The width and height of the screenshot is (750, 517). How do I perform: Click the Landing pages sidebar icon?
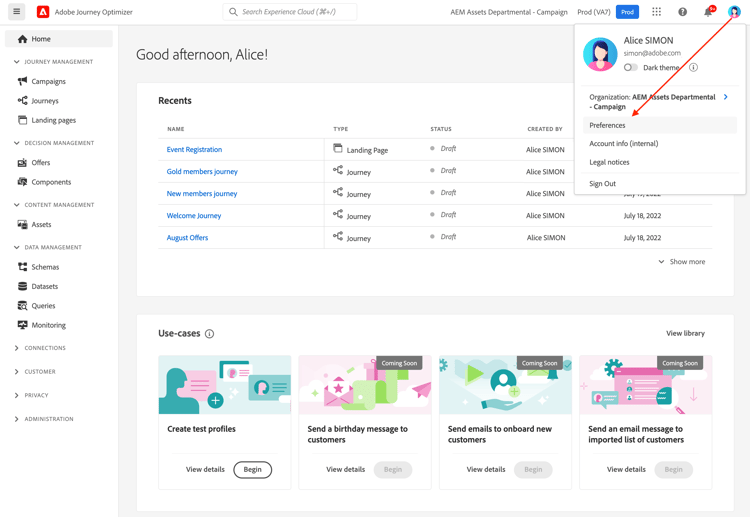(x=22, y=120)
